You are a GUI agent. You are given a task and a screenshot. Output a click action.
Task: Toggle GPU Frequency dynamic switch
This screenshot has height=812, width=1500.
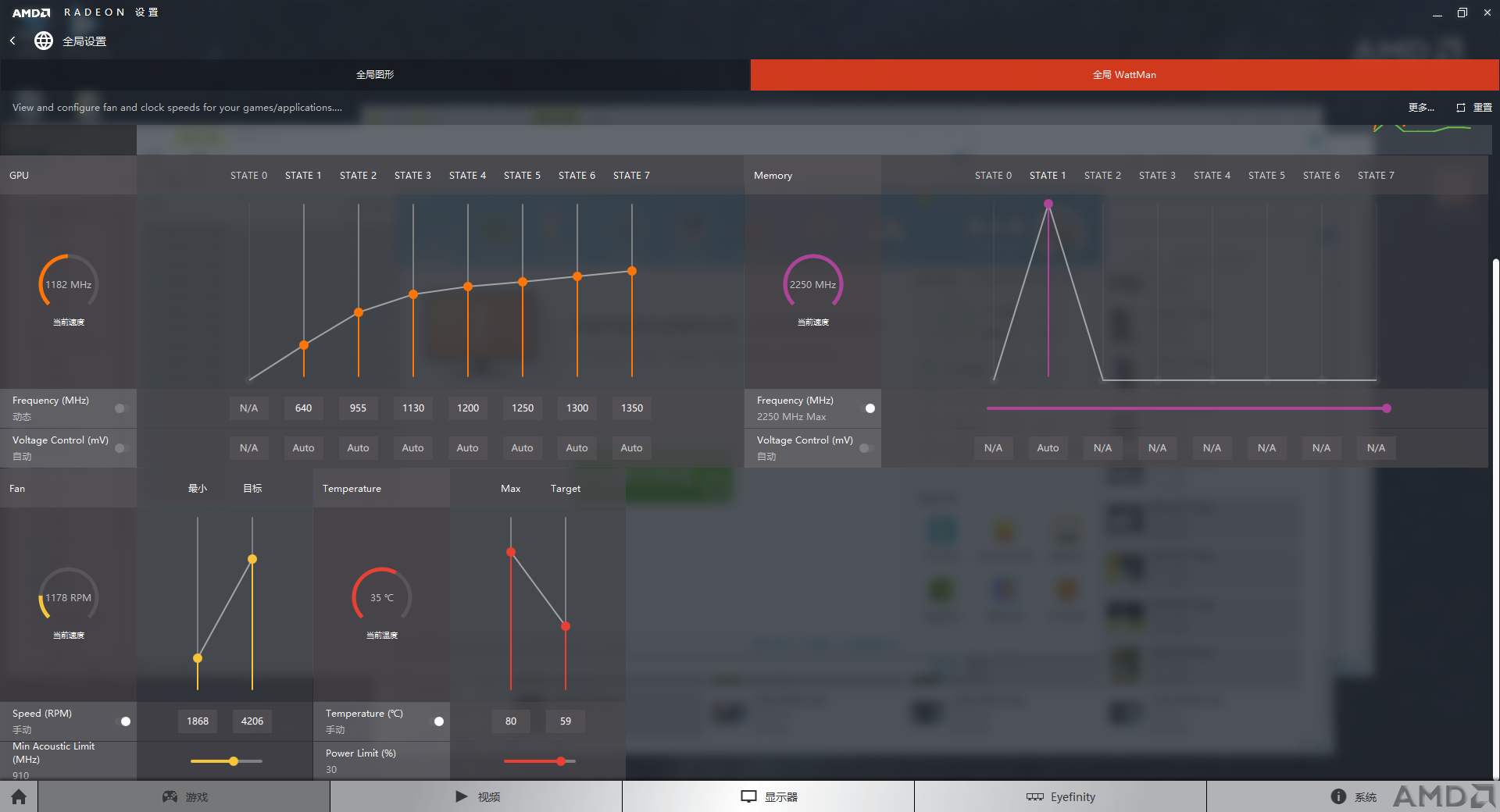(122, 408)
